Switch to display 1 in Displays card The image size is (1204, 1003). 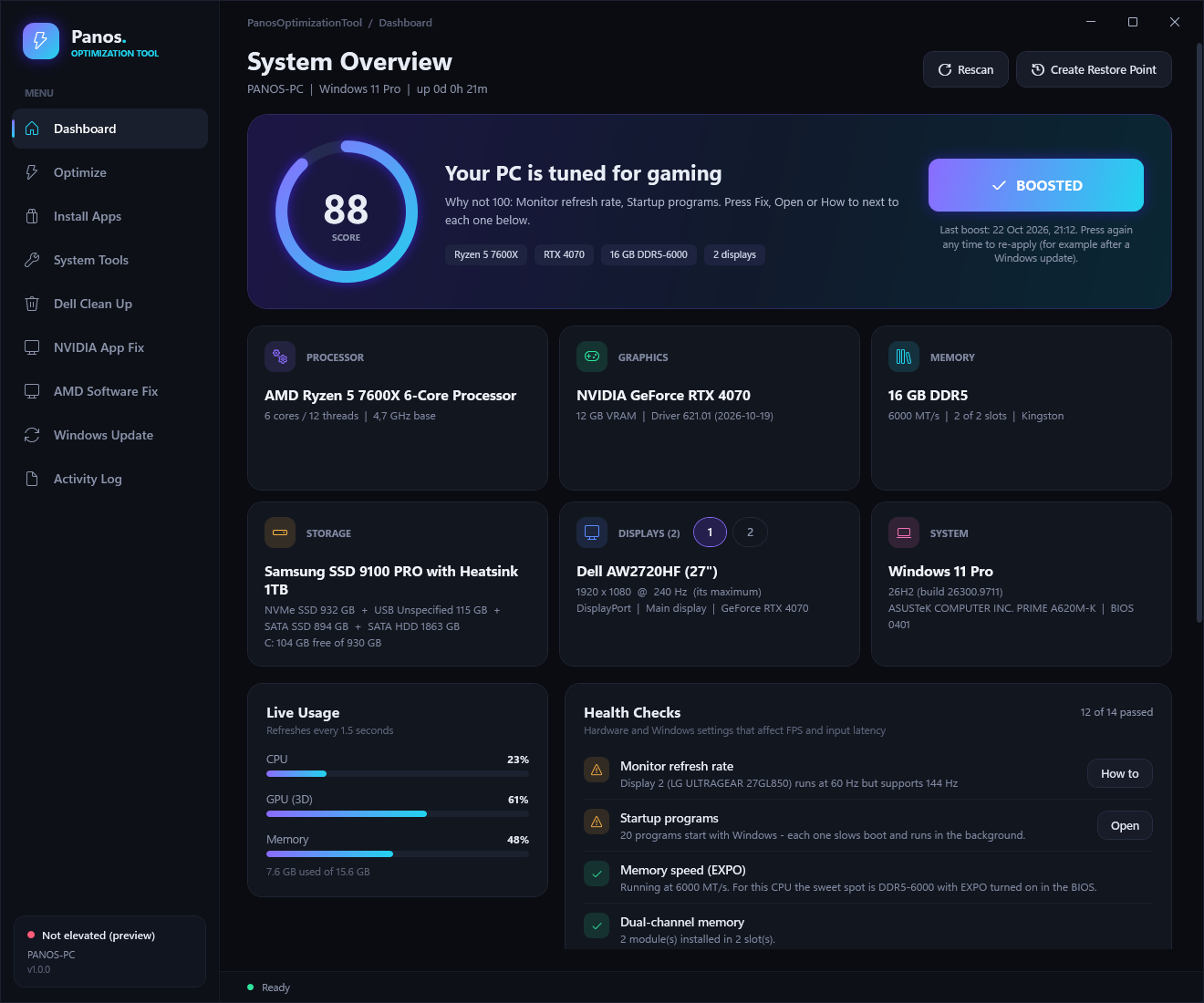(x=710, y=533)
